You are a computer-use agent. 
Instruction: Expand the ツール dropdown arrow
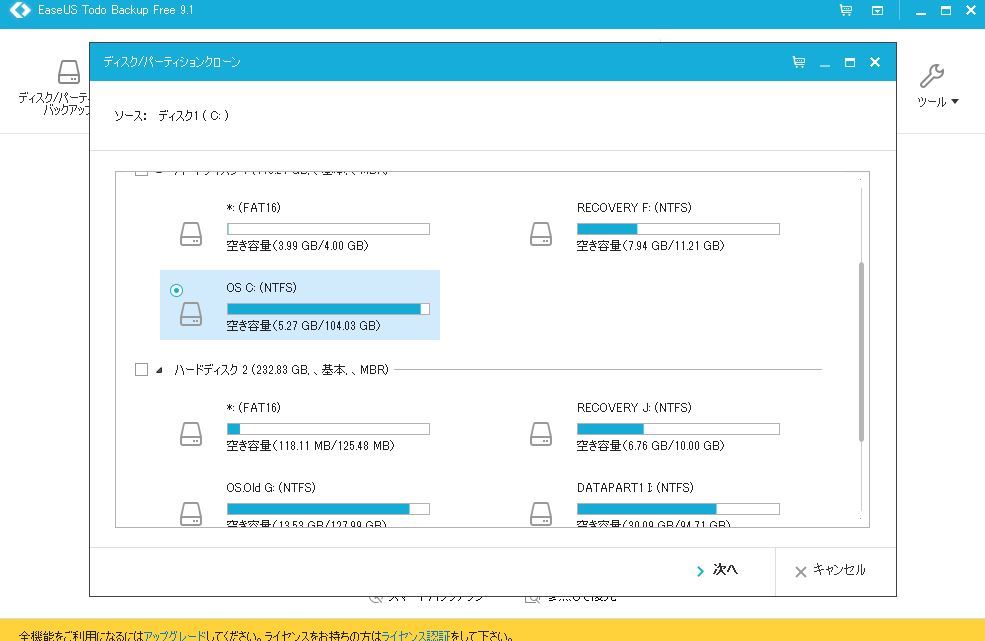[x=955, y=101]
